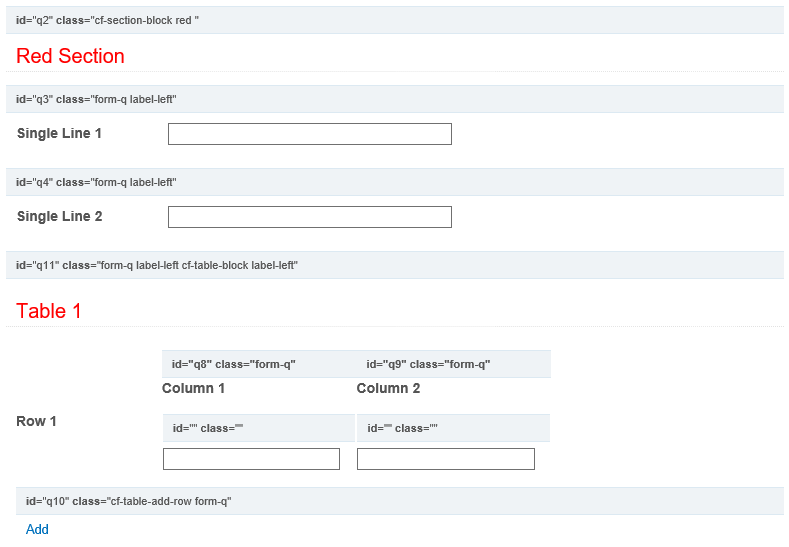The width and height of the screenshot is (789, 547).
Task: Select the q3 form-q info bar
Action: (x=394, y=99)
